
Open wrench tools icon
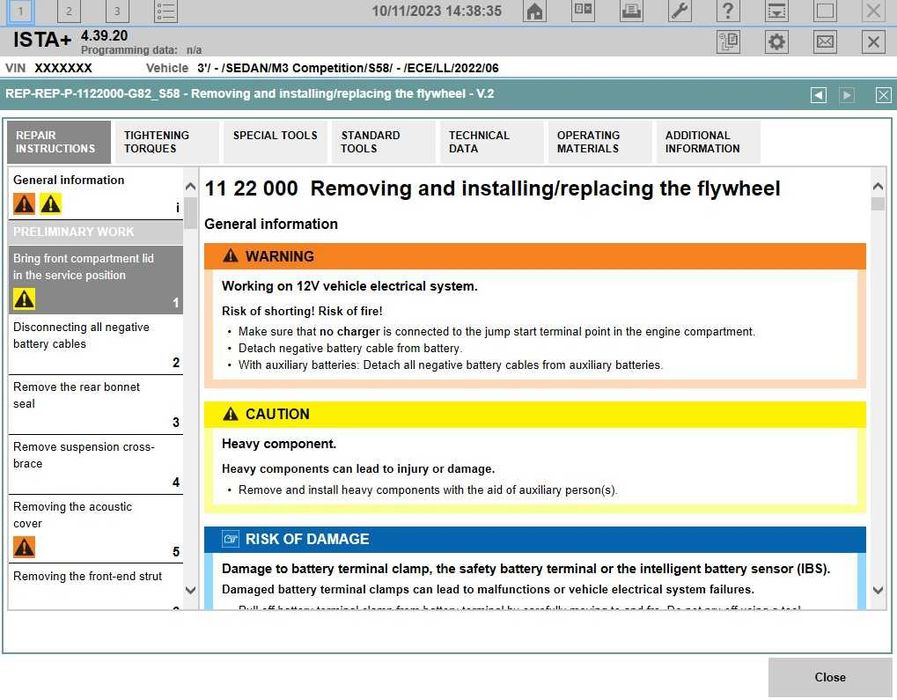(680, 11)
